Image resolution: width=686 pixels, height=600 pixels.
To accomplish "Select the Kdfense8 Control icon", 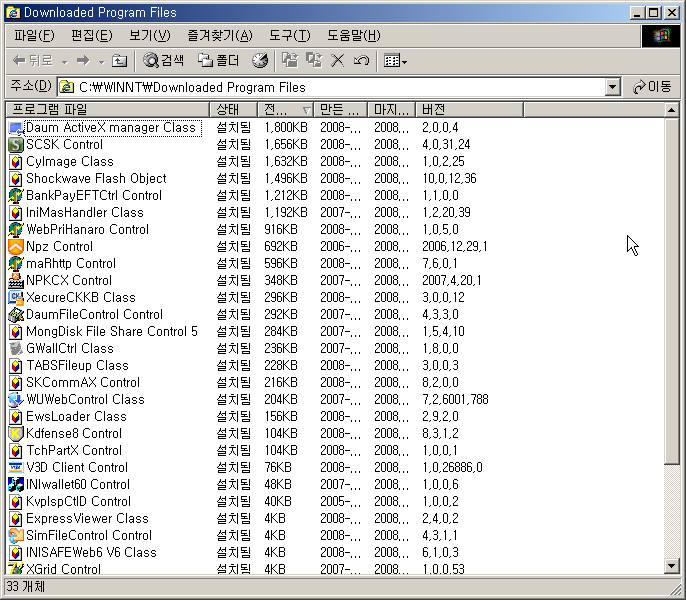I will click(16, 434).
